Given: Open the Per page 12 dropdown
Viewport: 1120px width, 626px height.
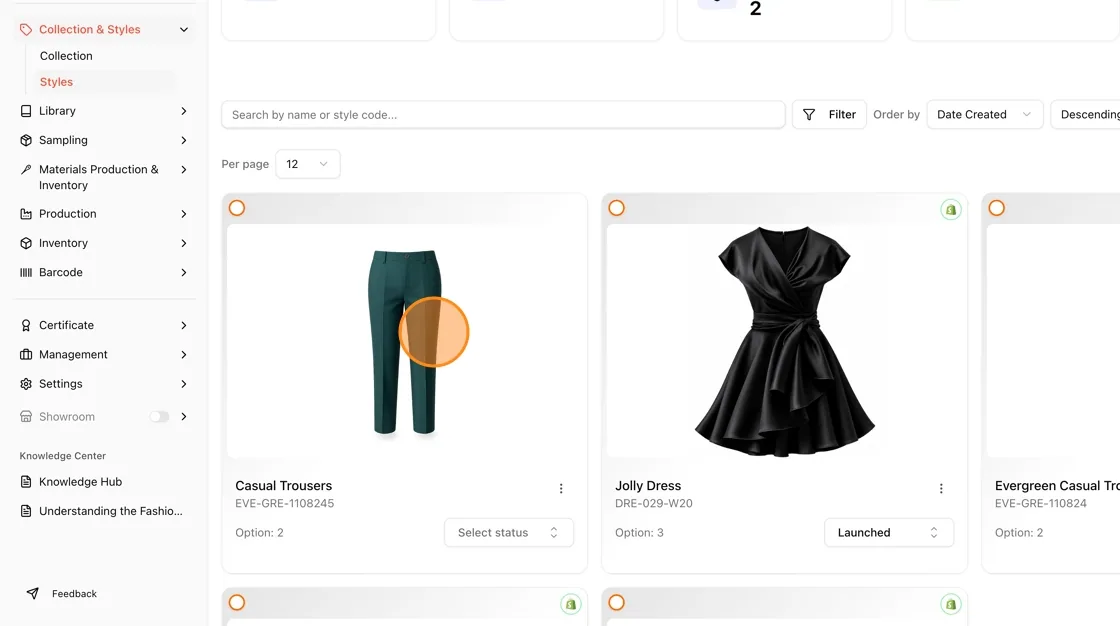Looking at the screenshot, I should [307, 164].
